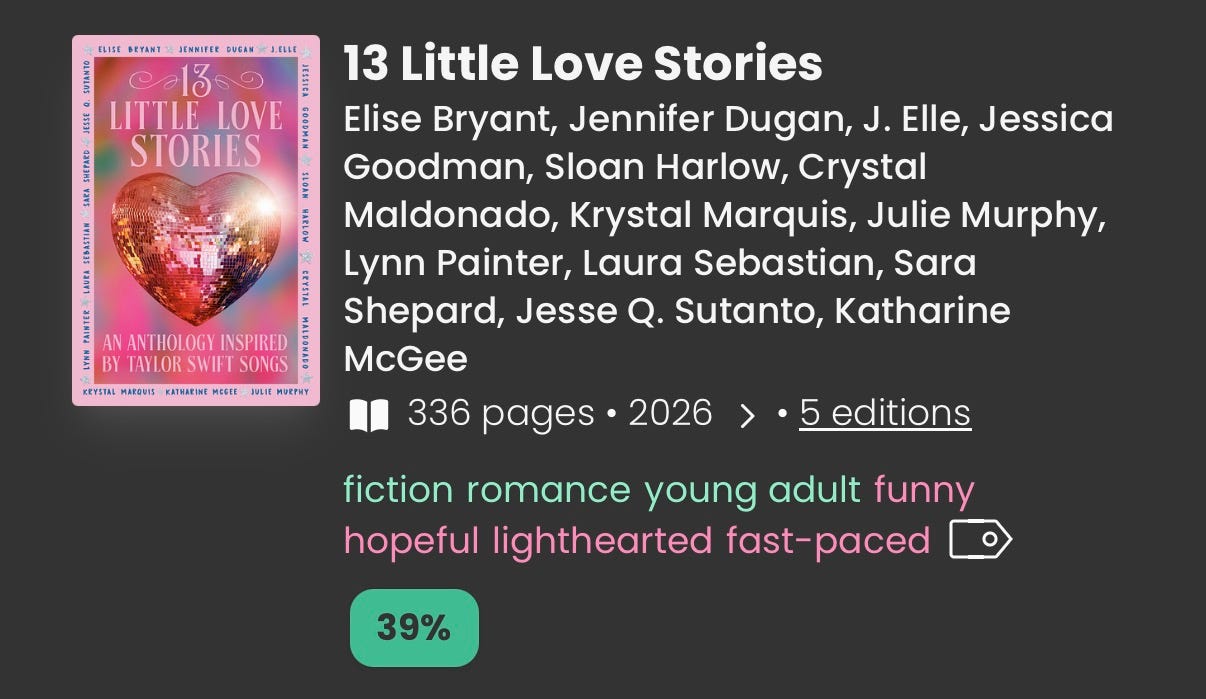Viewport: 1206px width, 699px height.
Task: Select the fast-paced pace tag
Action: click(x=828, y=541)
